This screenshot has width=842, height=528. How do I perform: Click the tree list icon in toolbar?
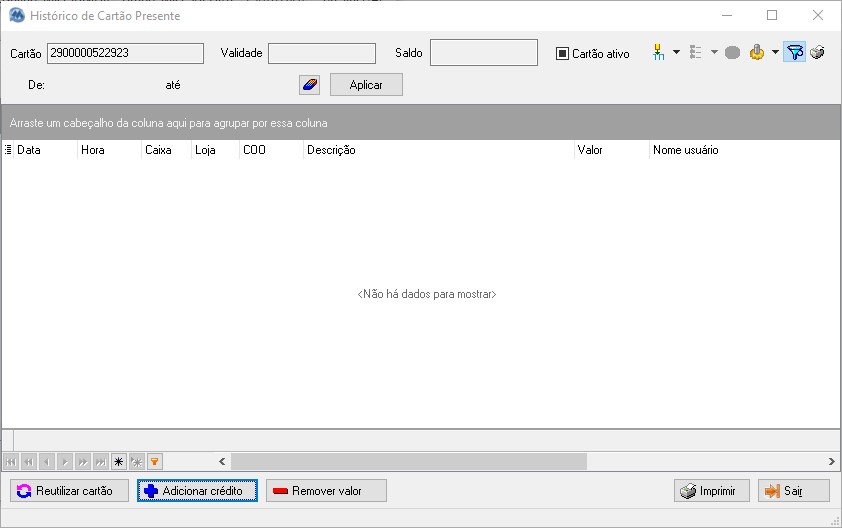695,53
